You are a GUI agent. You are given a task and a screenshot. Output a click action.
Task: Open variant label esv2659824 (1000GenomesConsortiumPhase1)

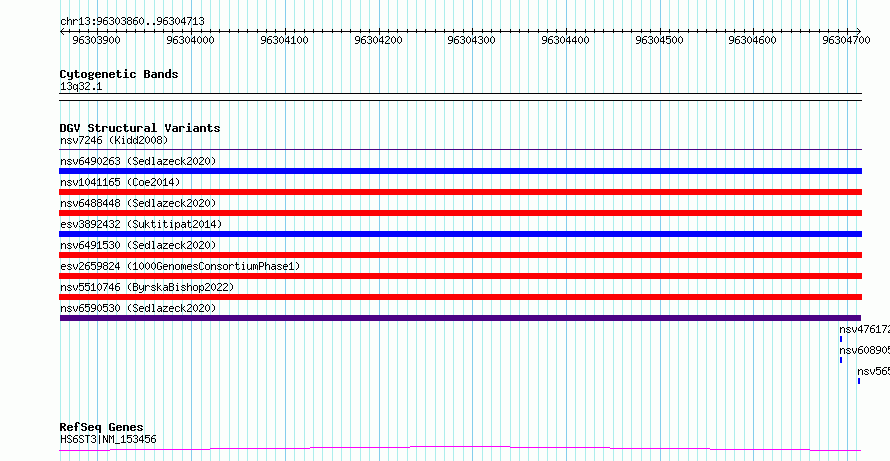pyautogui.click(x=180, y=266)
